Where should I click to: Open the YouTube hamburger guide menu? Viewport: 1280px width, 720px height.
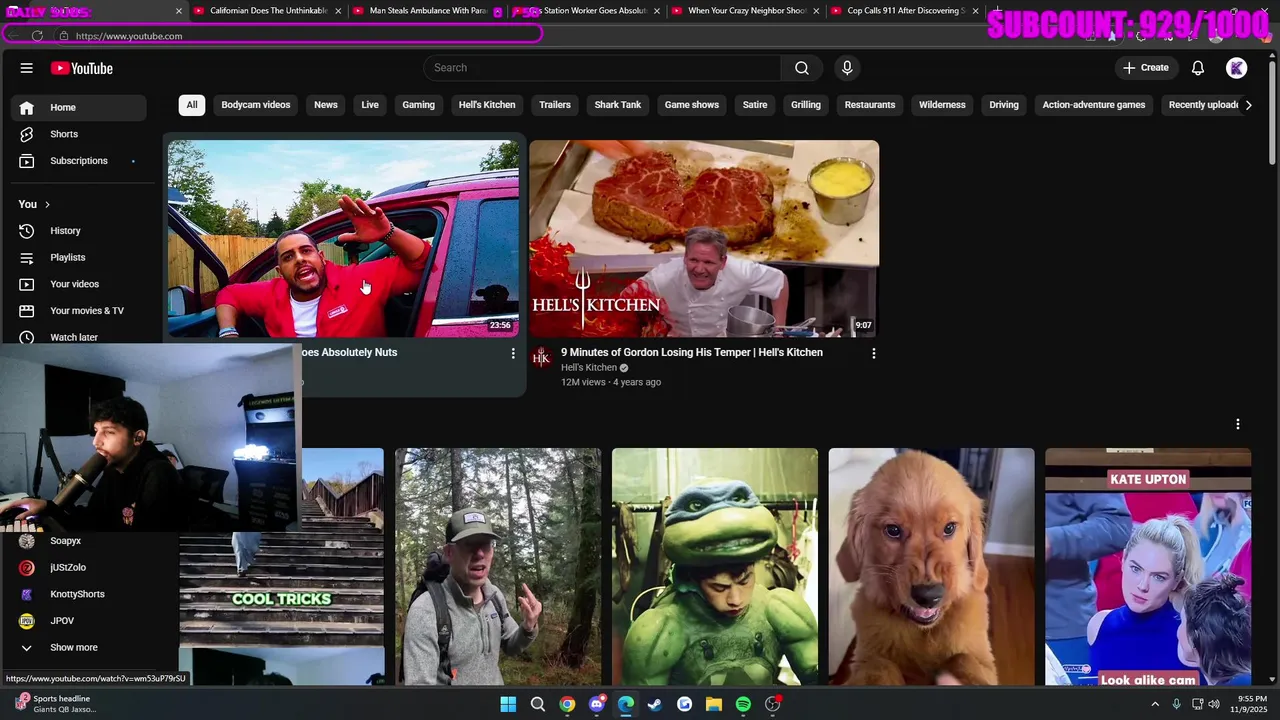point(27,68)
